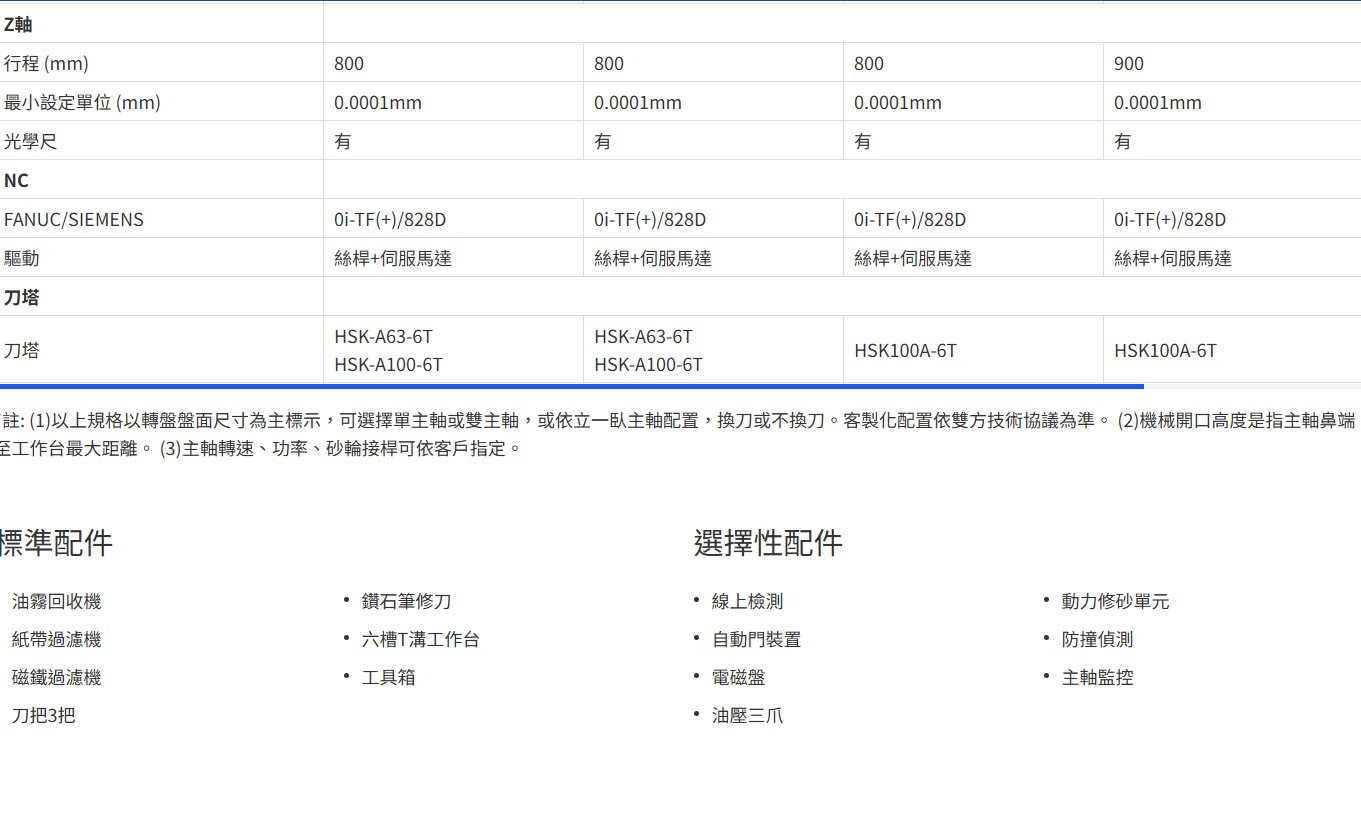1361x827 pixels.
Task: Click the 光學尺 row label
Action: (x=30, y=142)
